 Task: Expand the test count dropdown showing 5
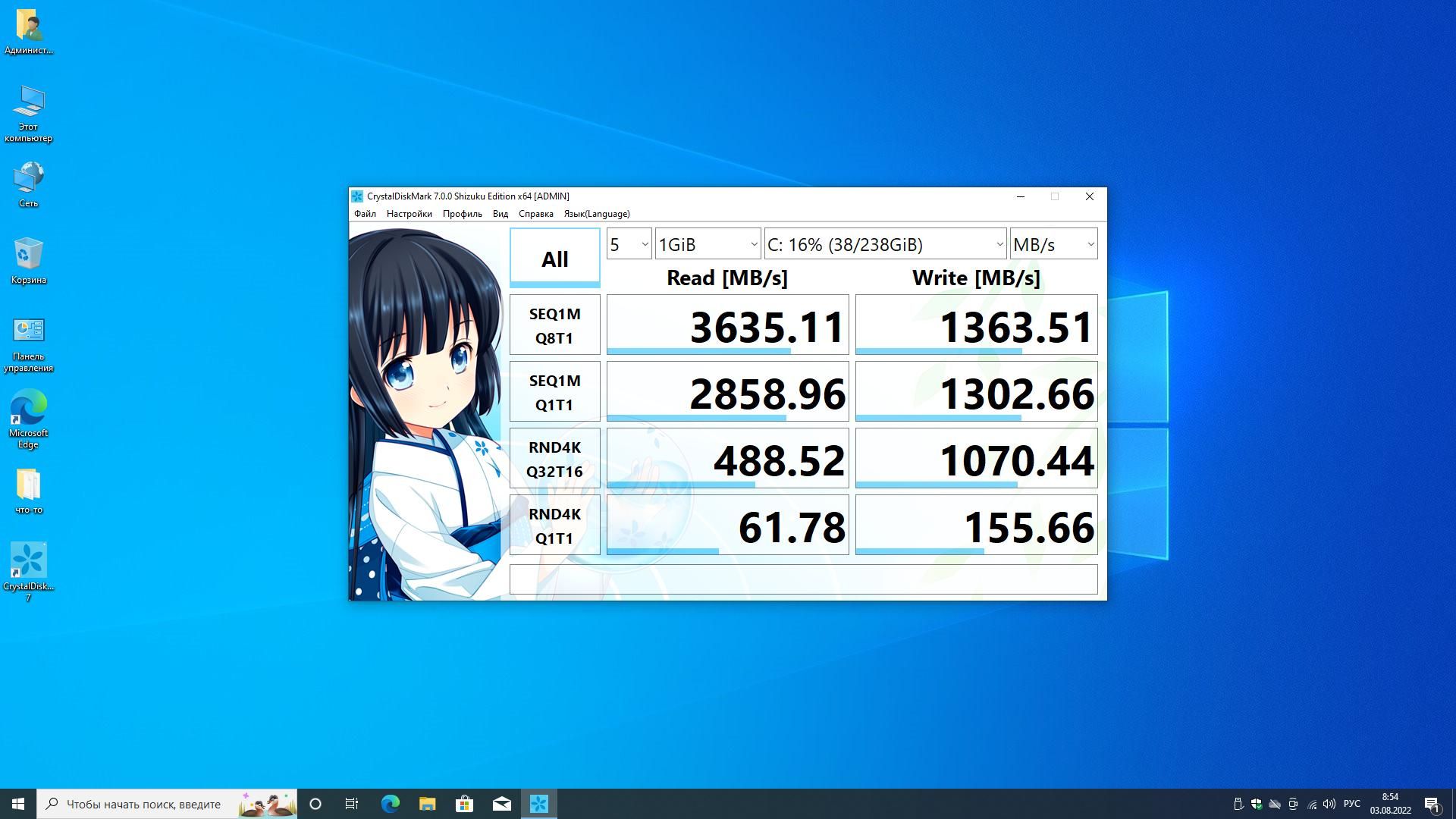click(629, 244)
